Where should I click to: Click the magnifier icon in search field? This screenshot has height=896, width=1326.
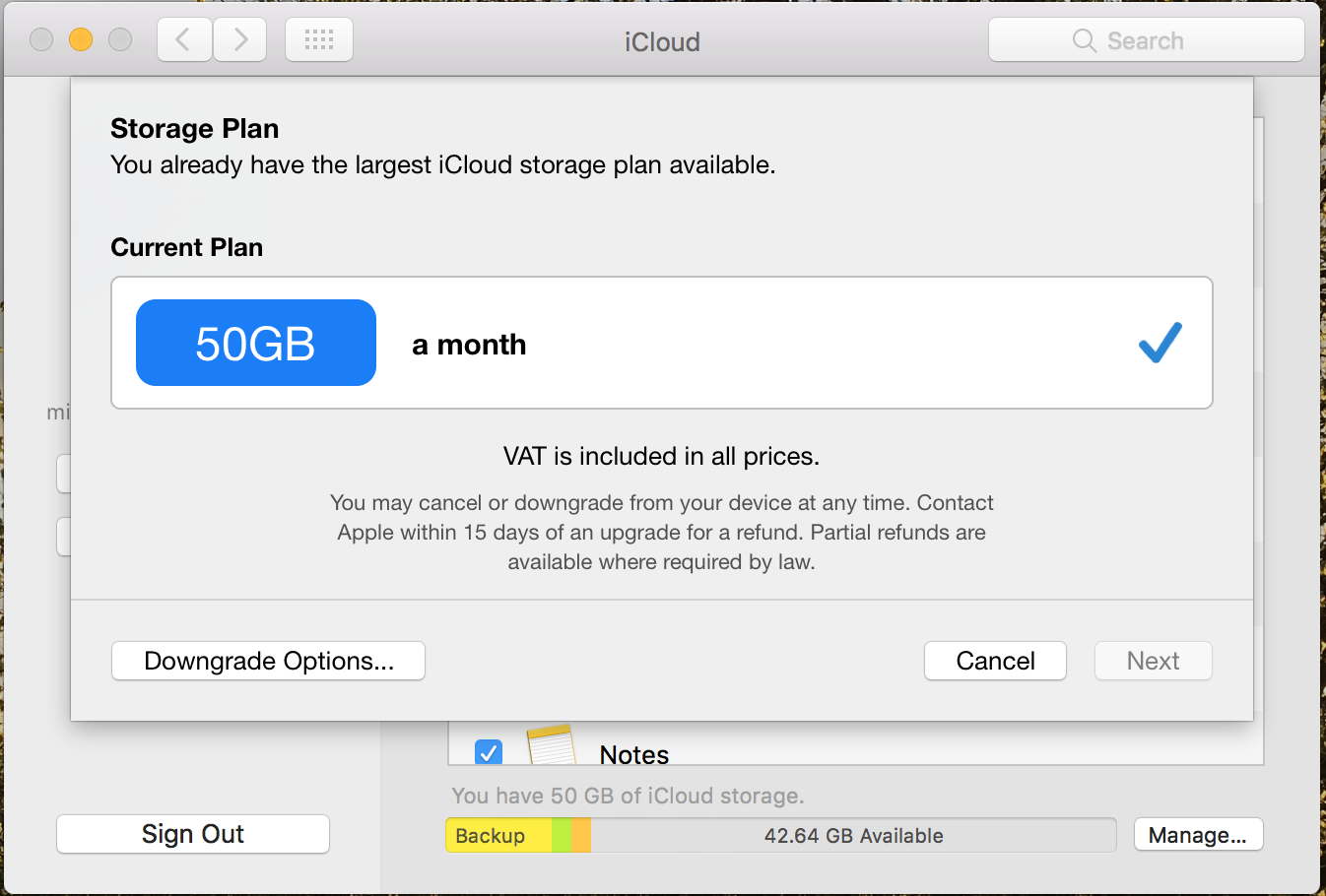[x=1084, y=40]
